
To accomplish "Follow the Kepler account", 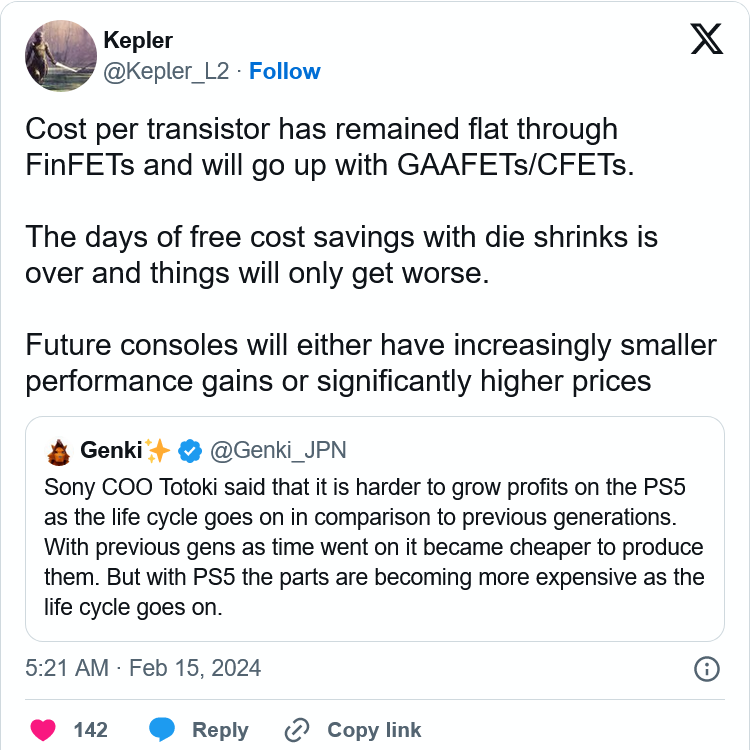I will click(x=285, y=71).
